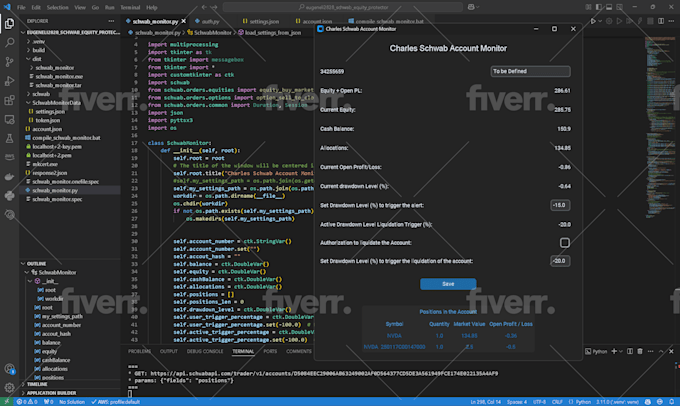Click Split Editor Right icon
The image size is (680, 406).
click(660, 21)
